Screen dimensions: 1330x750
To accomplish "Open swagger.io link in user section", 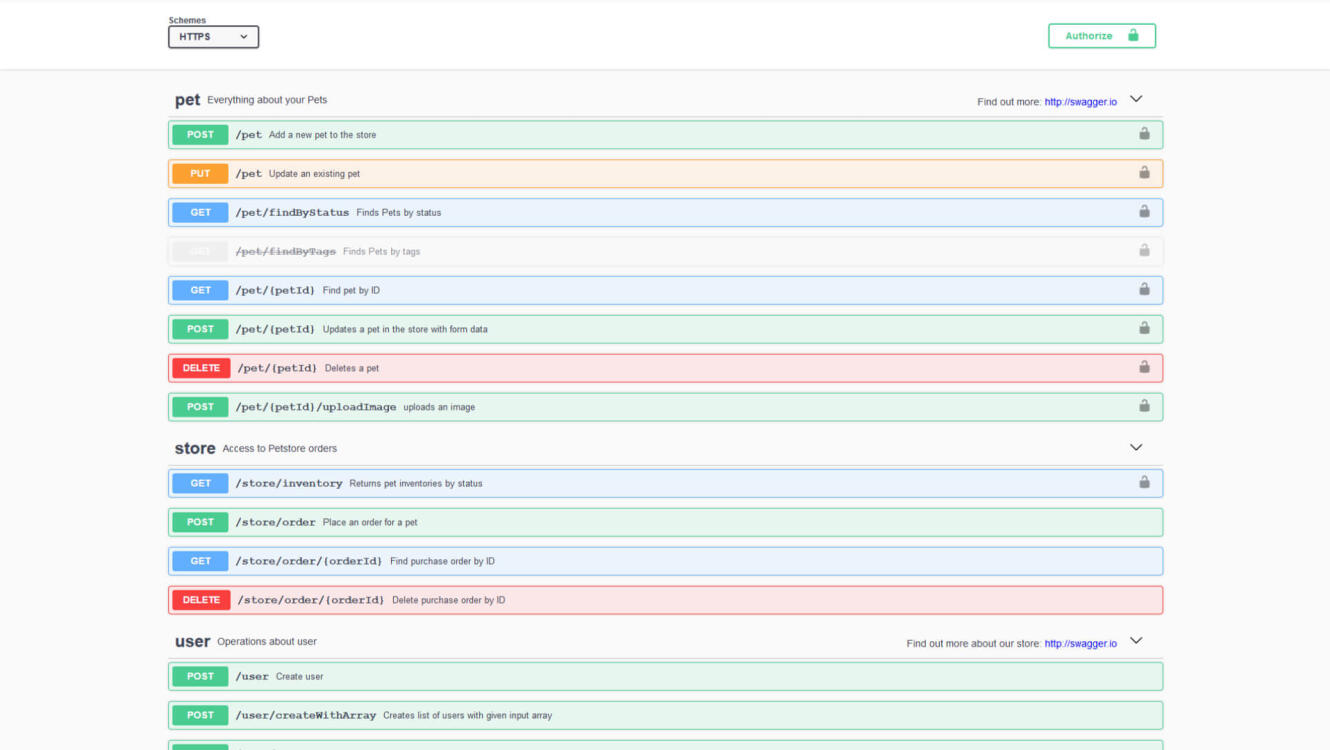I will [1080, 644].
